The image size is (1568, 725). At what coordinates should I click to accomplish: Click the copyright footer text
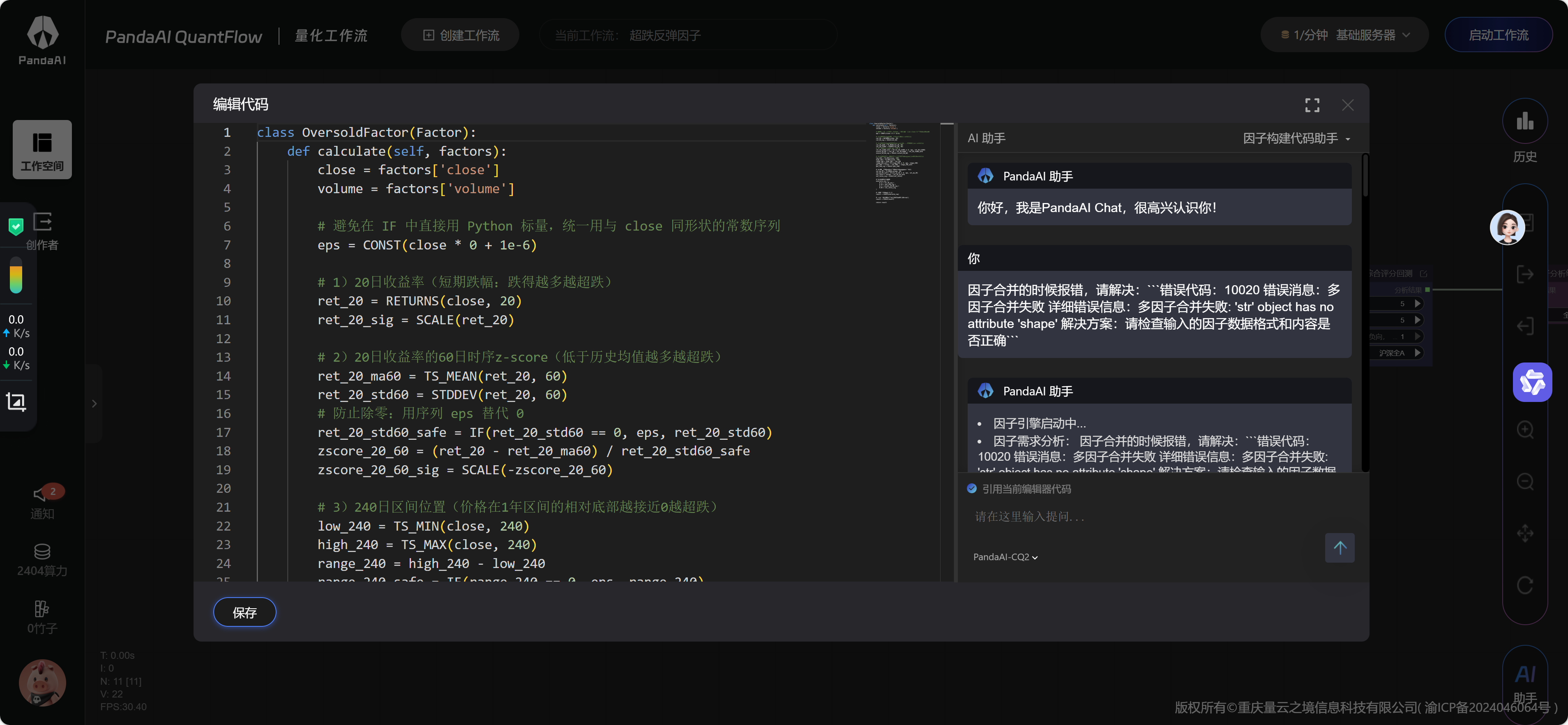click(1366, 707)
